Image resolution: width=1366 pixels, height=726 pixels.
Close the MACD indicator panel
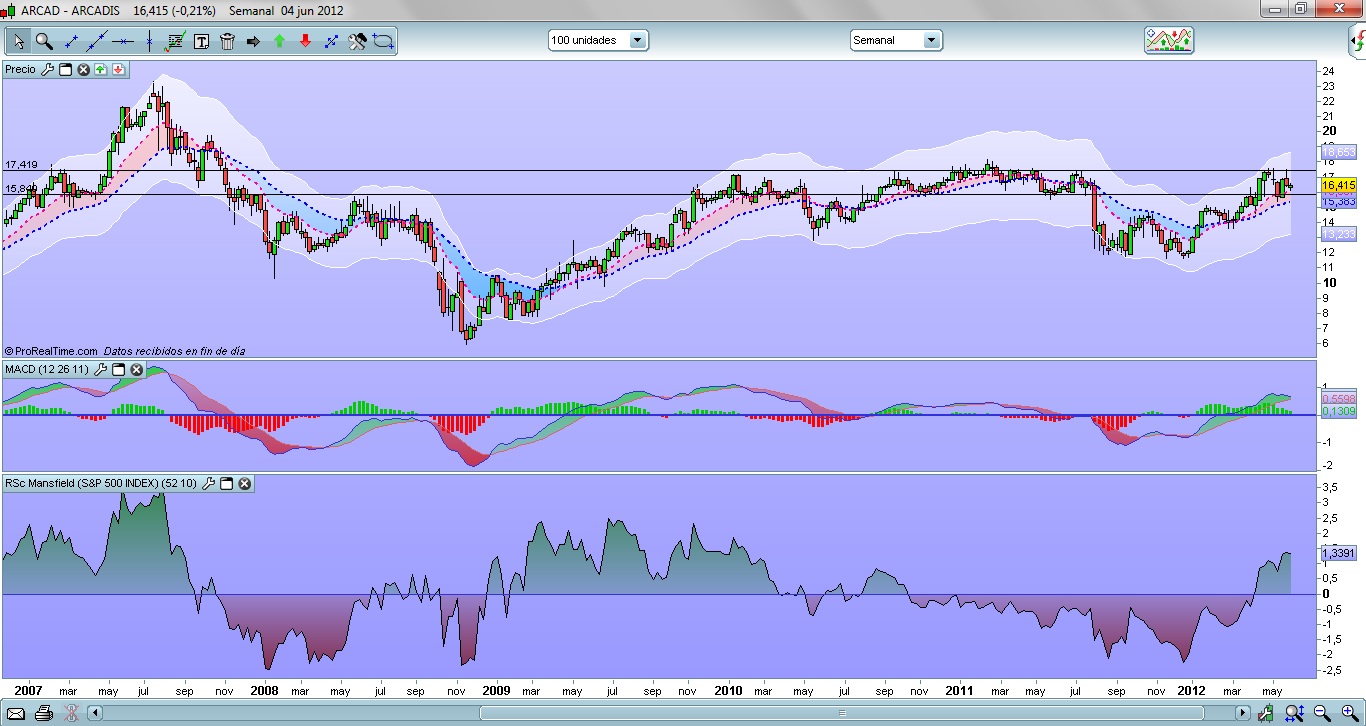click(x=136, y=370)
